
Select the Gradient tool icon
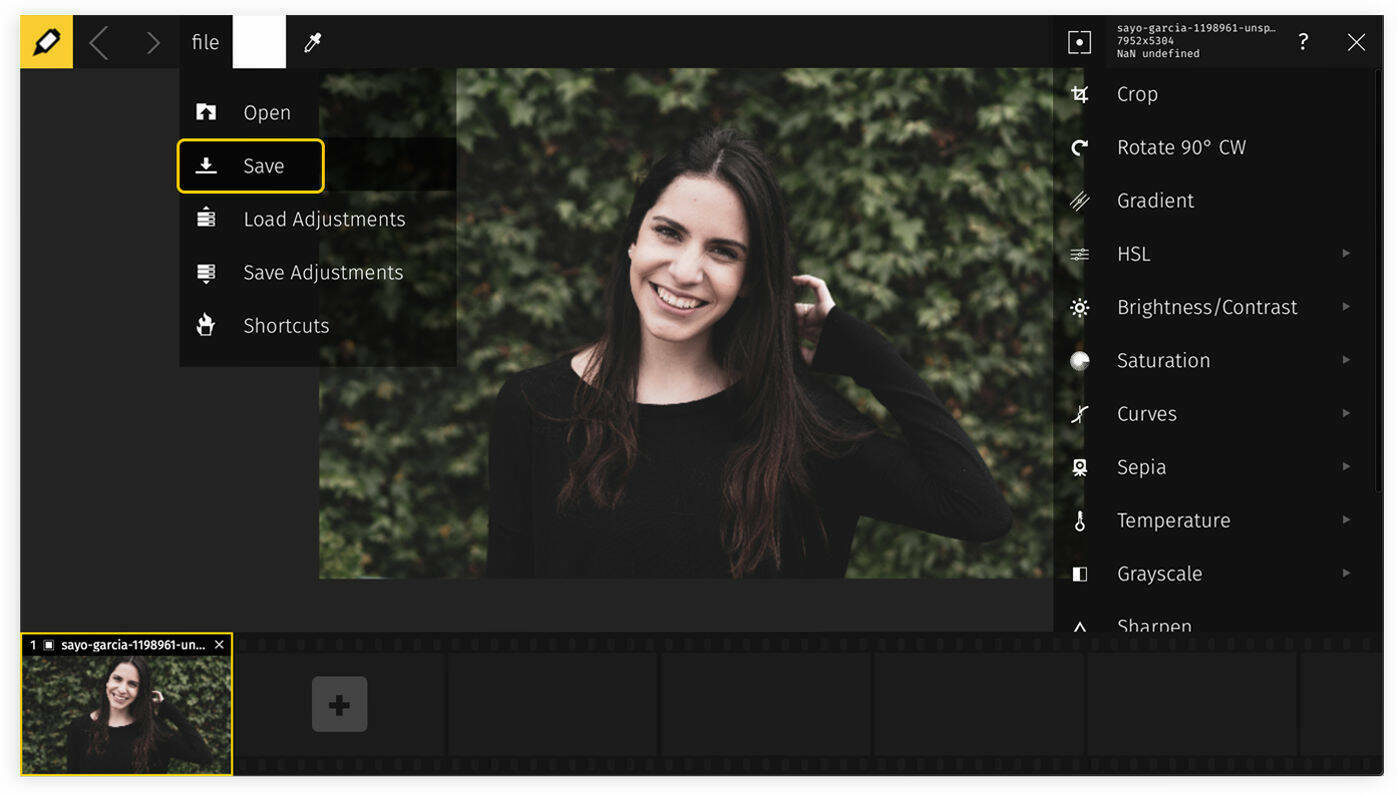pos(1080,200)
